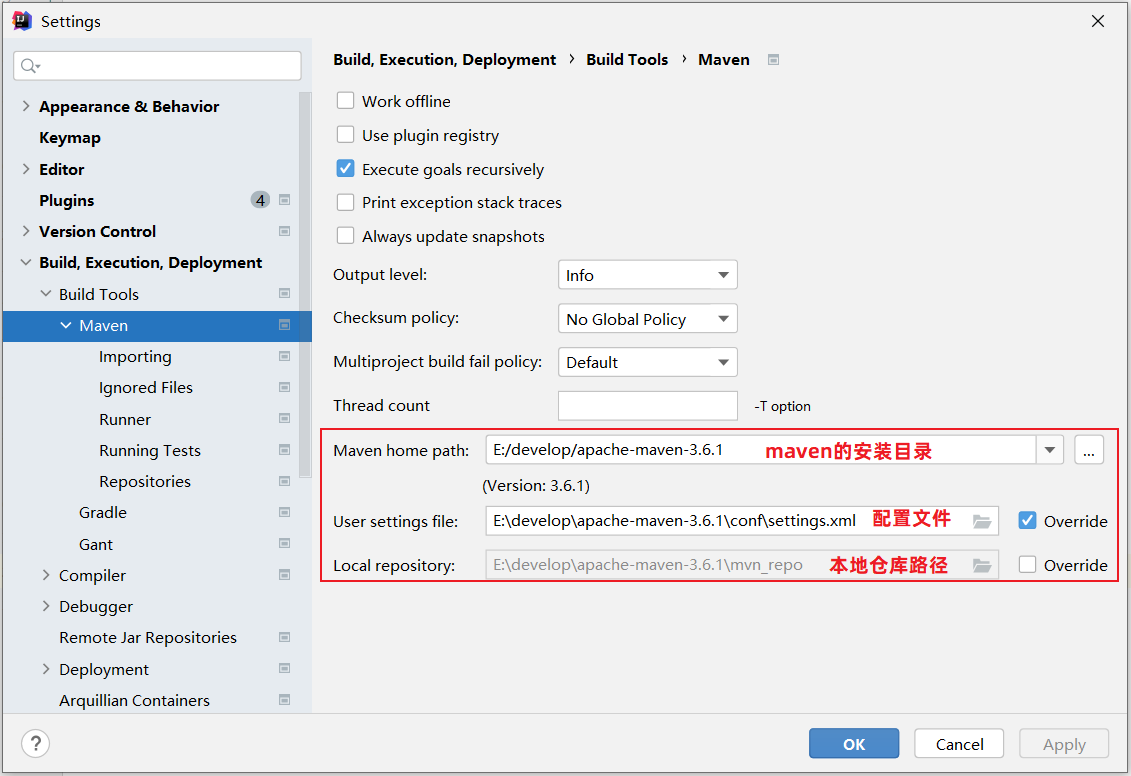Click into the Thread count field
The width and height of the screenshot is (1131, 776).
[647, 406]
